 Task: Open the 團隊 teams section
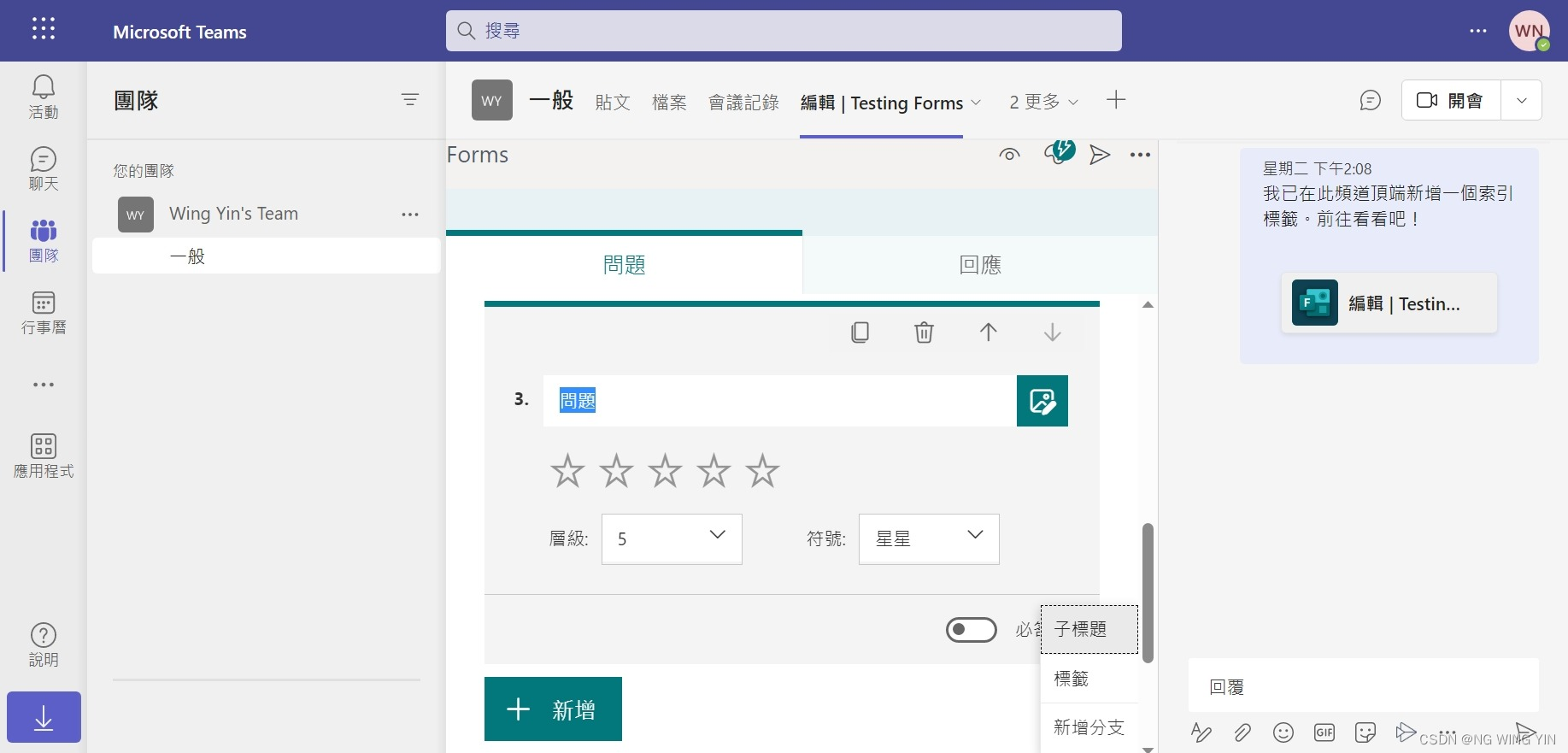pos(44,240)
